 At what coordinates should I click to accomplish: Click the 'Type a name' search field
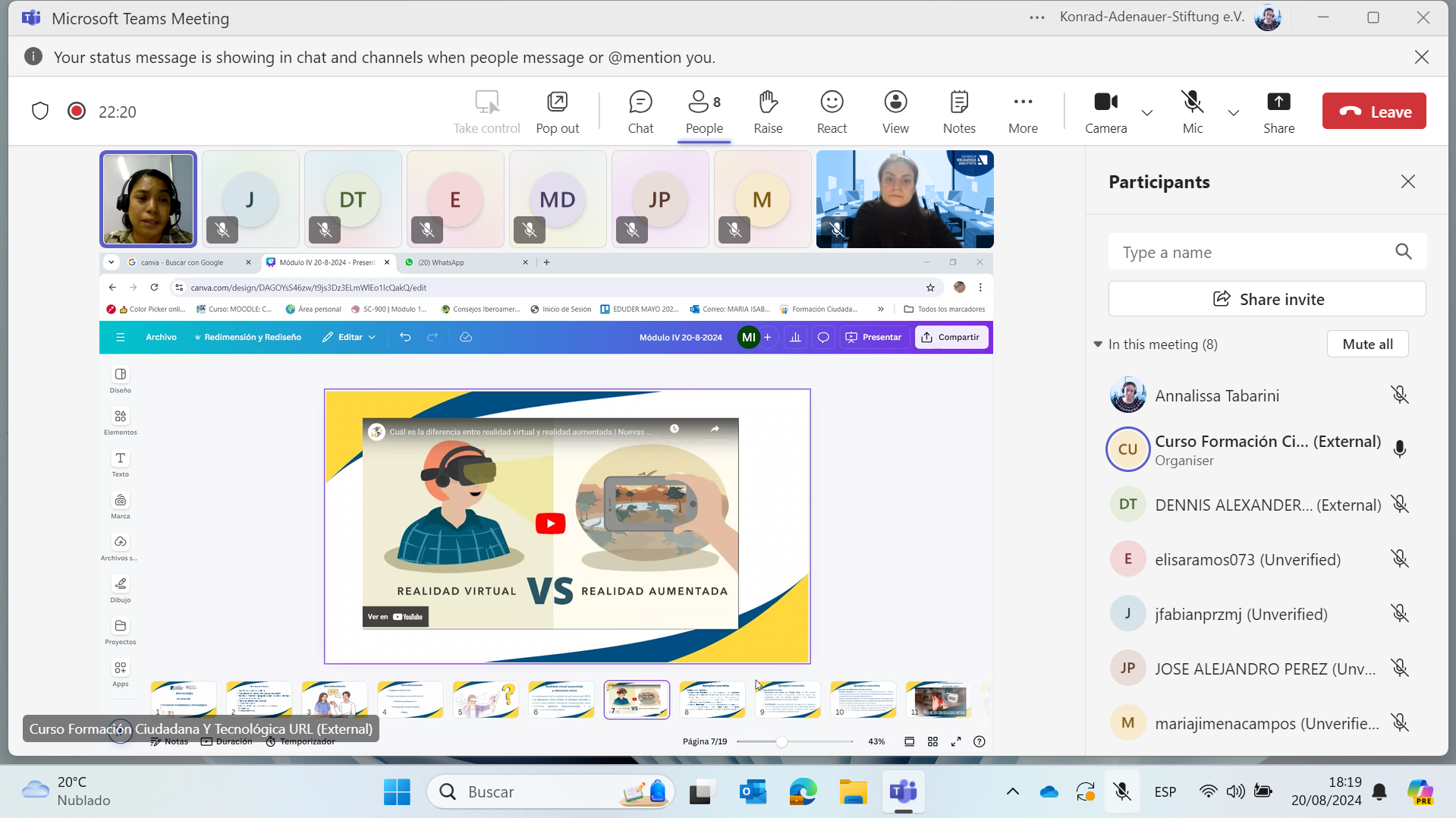pos(1252,252)
